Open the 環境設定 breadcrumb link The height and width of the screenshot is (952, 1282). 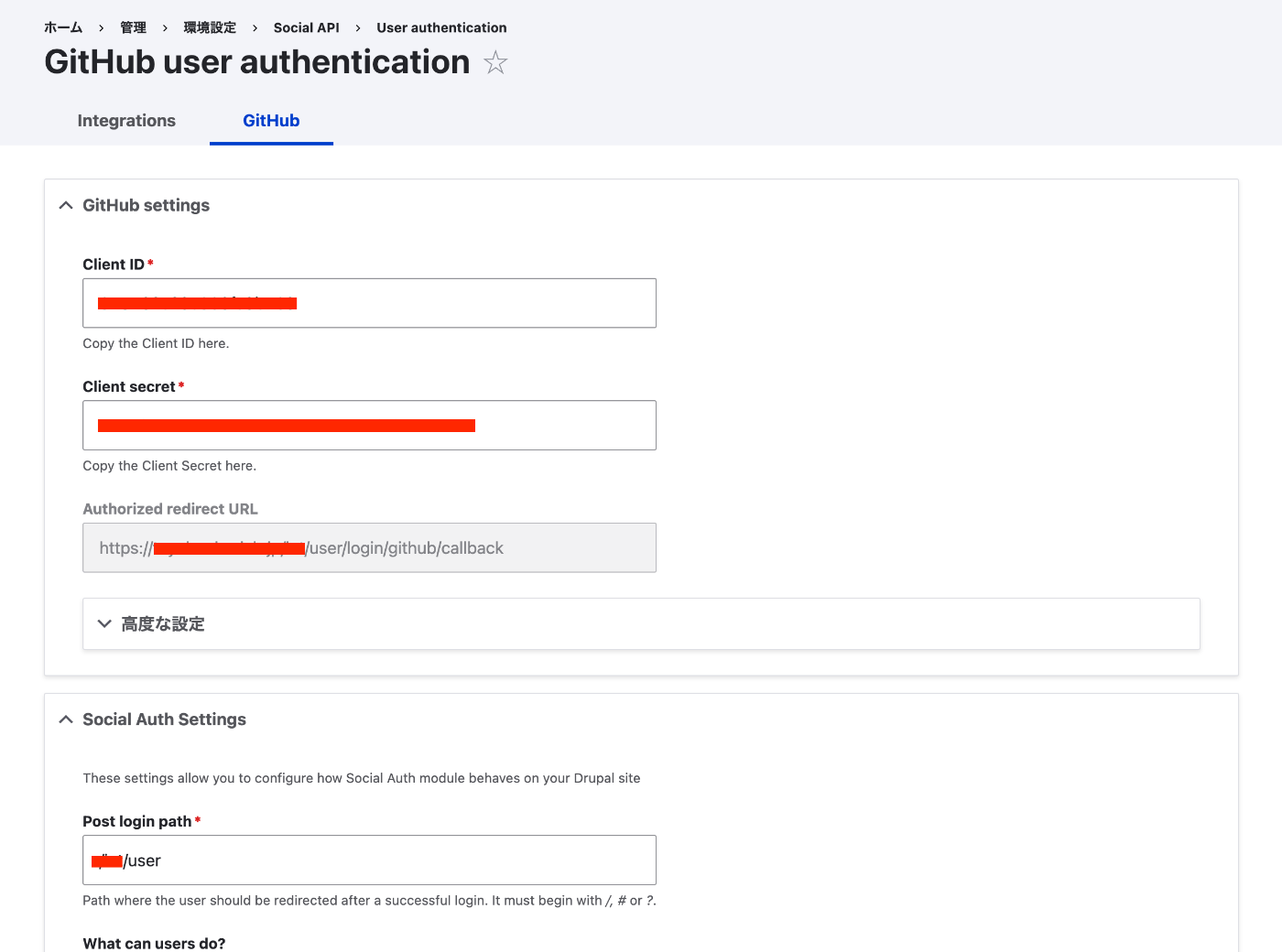(210, 27)
